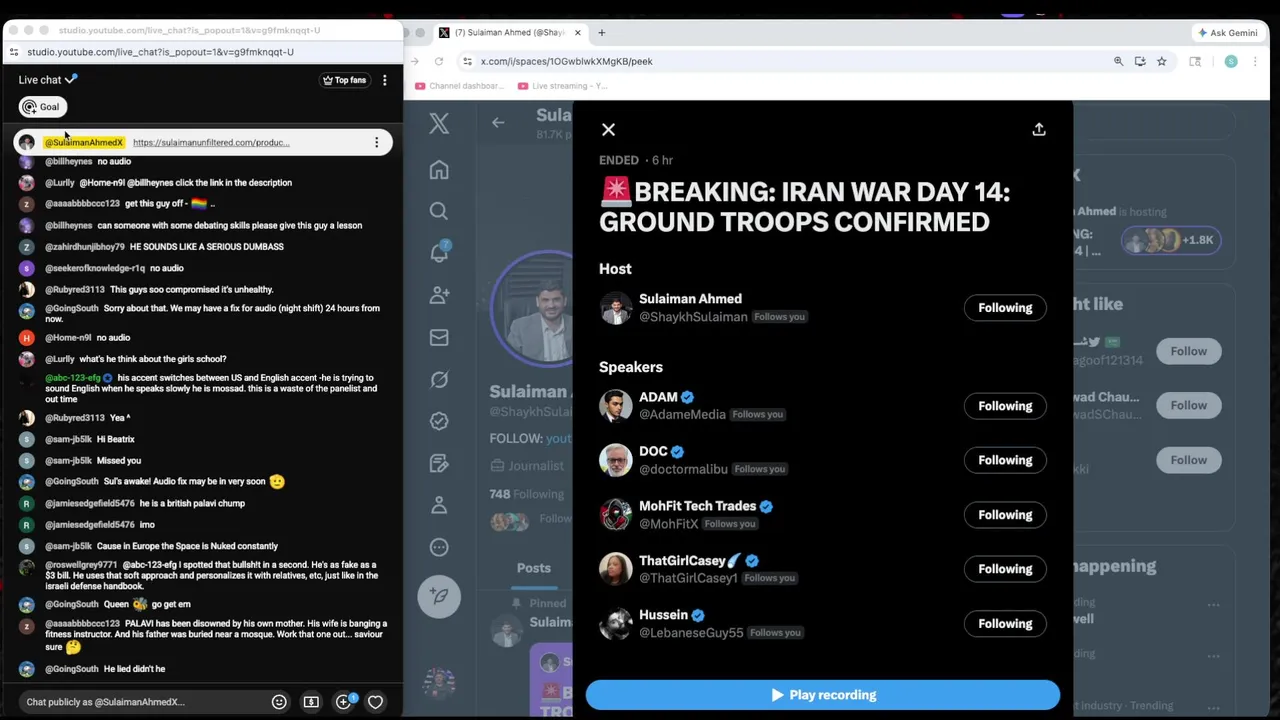Image resolution: width=1280 pixels, height=720 pixels.
Task: Follow the first suggested account in sidebar
Action: (1189, 351)
